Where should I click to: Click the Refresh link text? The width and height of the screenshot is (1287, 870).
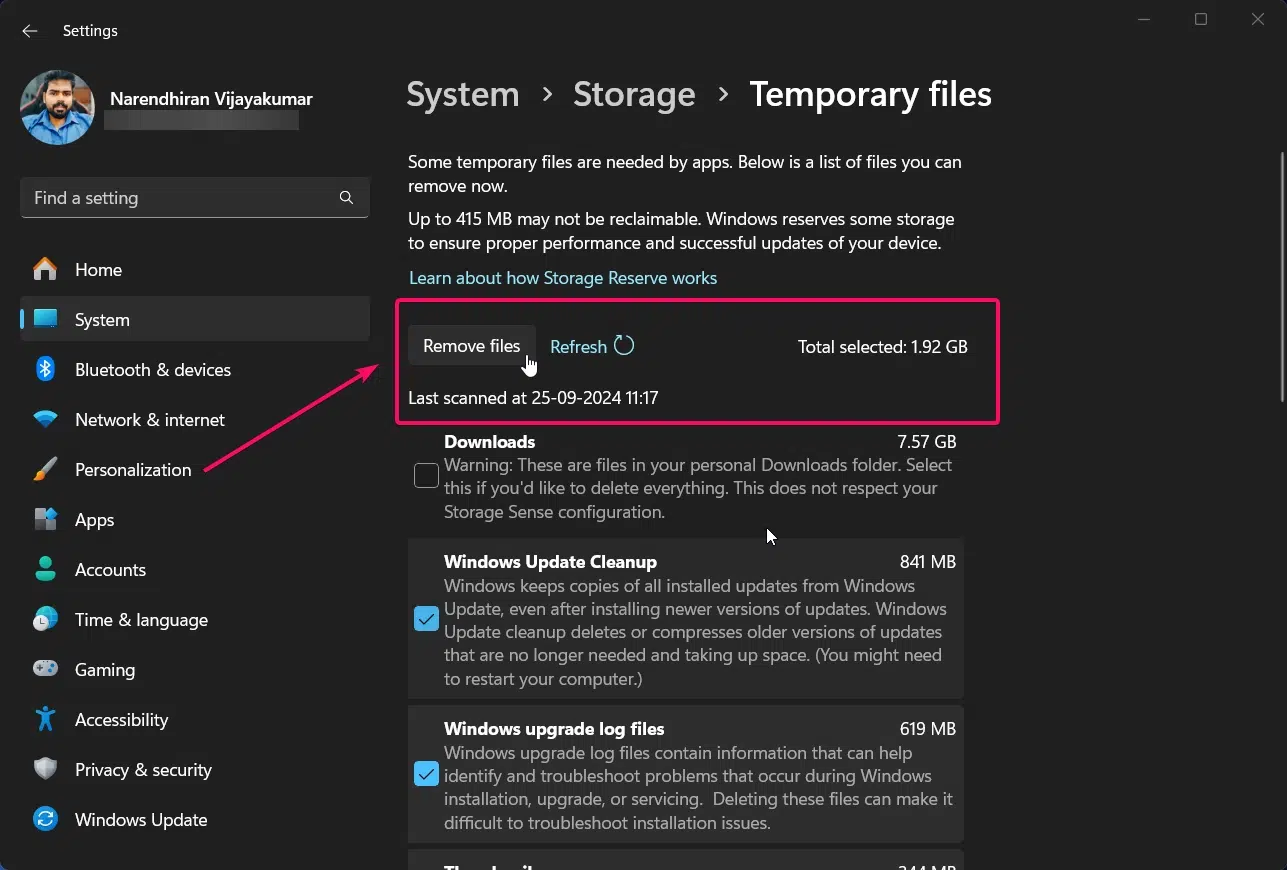point(578,347)
